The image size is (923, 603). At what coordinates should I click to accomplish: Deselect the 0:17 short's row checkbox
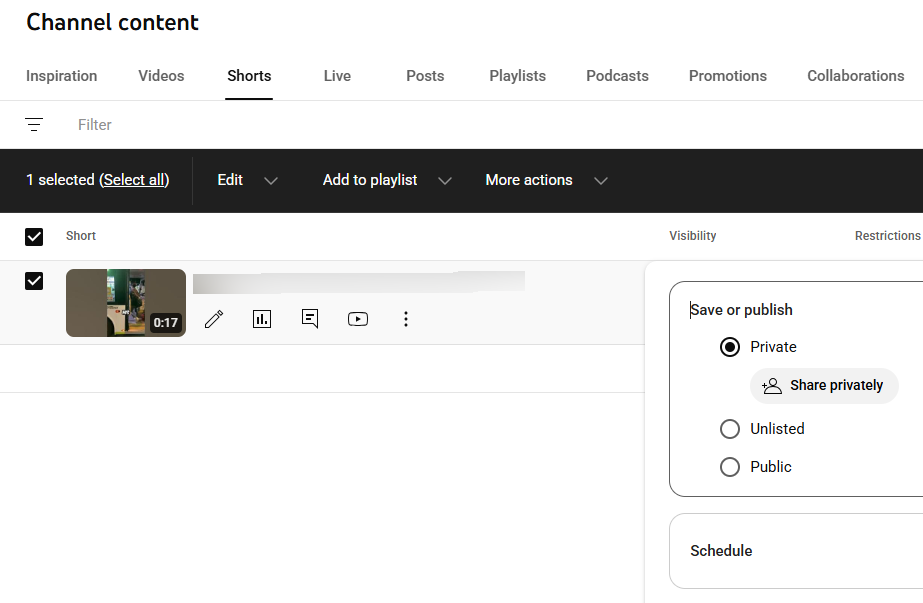(x=34, y=281)
